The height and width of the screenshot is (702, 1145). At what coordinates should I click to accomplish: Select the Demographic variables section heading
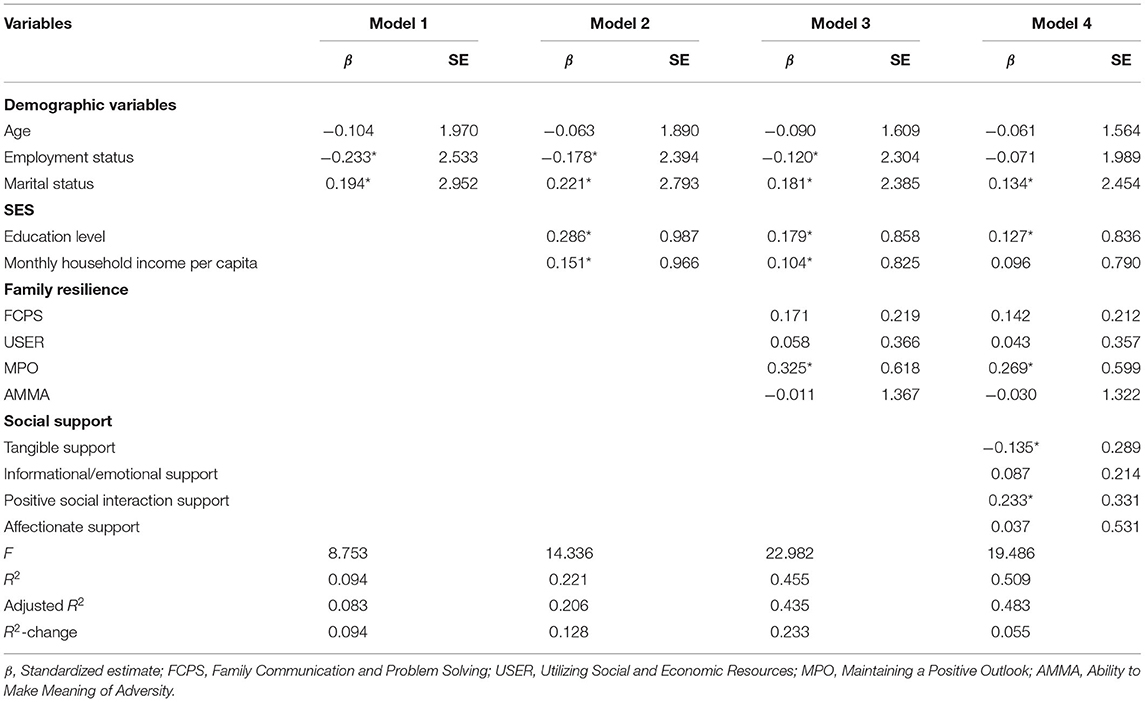tap(90, 104)
